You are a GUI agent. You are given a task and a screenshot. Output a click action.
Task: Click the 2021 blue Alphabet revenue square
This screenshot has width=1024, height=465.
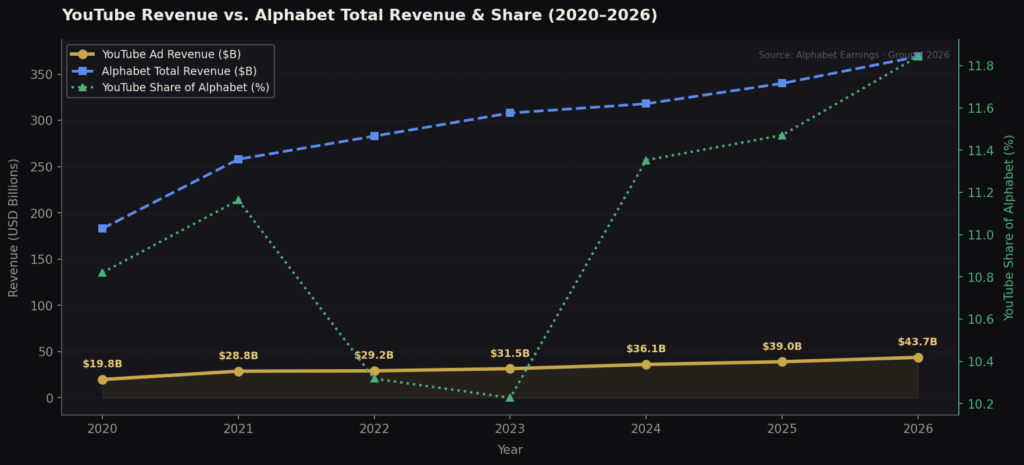[x=238, y=159]
